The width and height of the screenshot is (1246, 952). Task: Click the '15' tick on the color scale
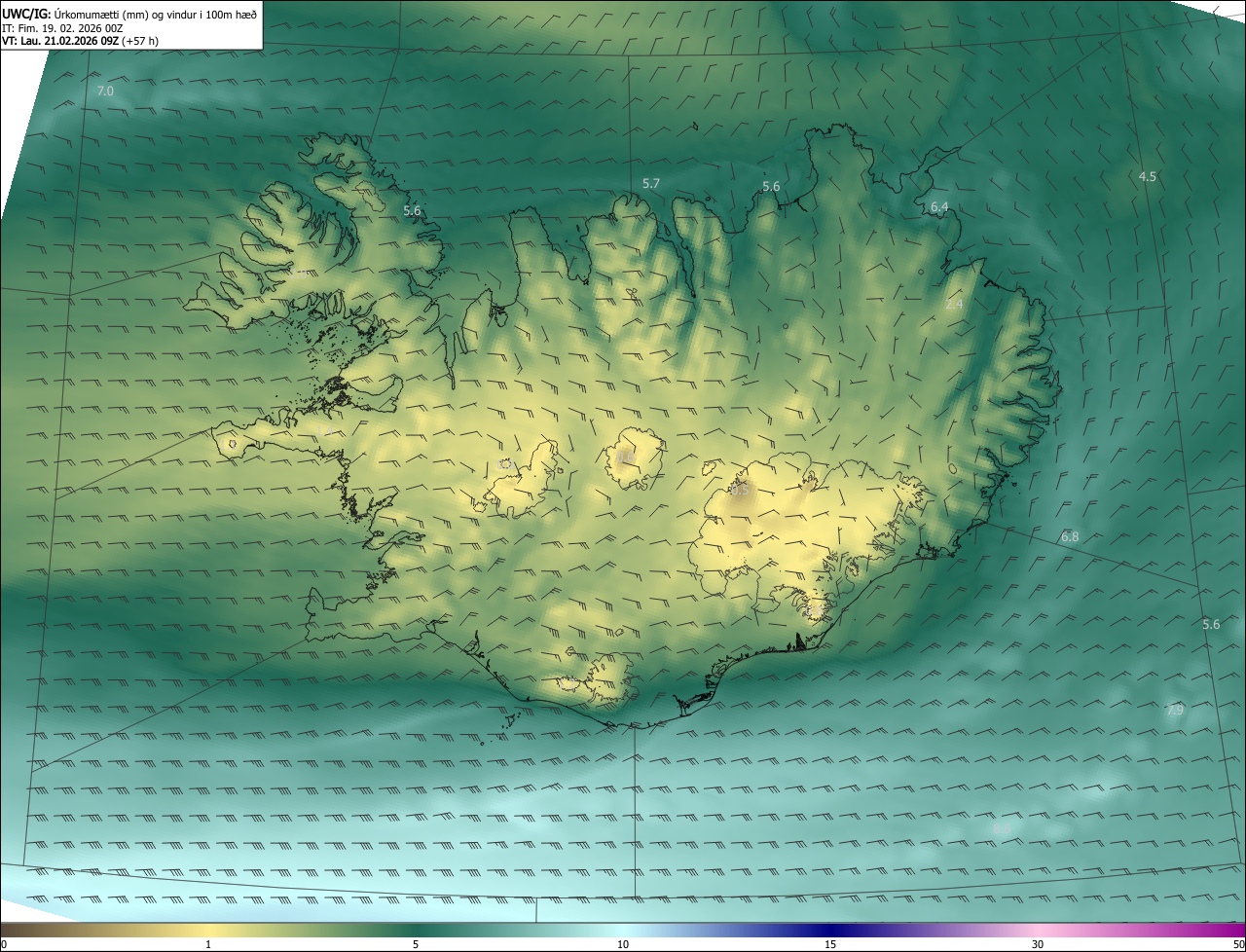click(830, 944)
